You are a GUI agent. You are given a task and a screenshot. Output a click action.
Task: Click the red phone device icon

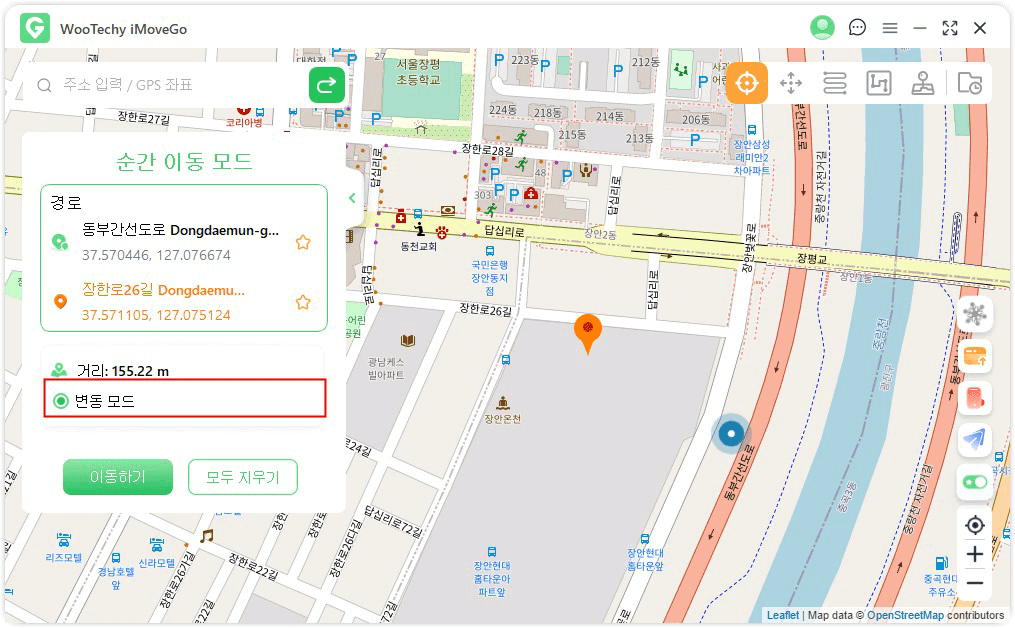[975, 398]
